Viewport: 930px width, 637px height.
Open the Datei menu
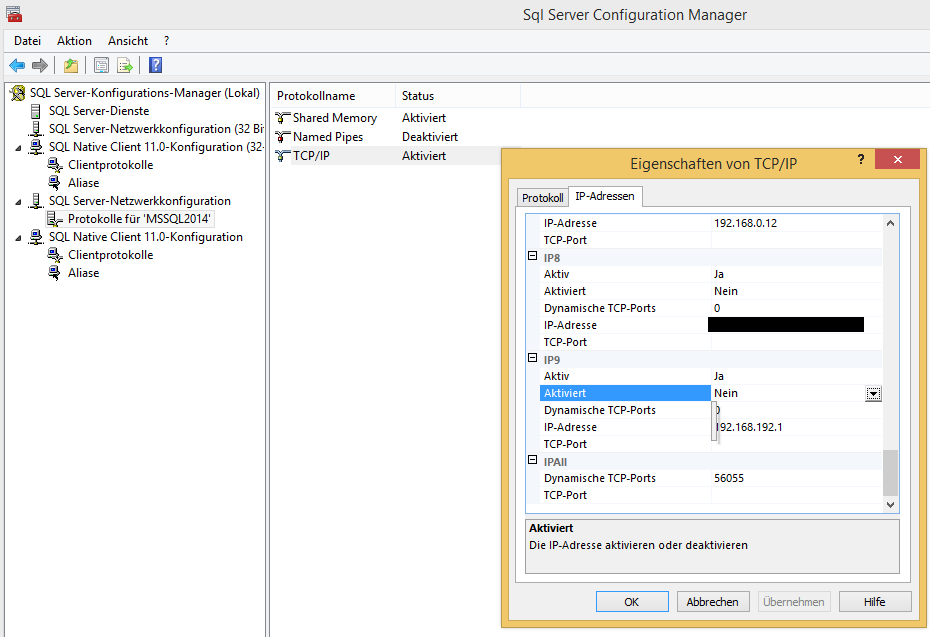tap(27, 41)
